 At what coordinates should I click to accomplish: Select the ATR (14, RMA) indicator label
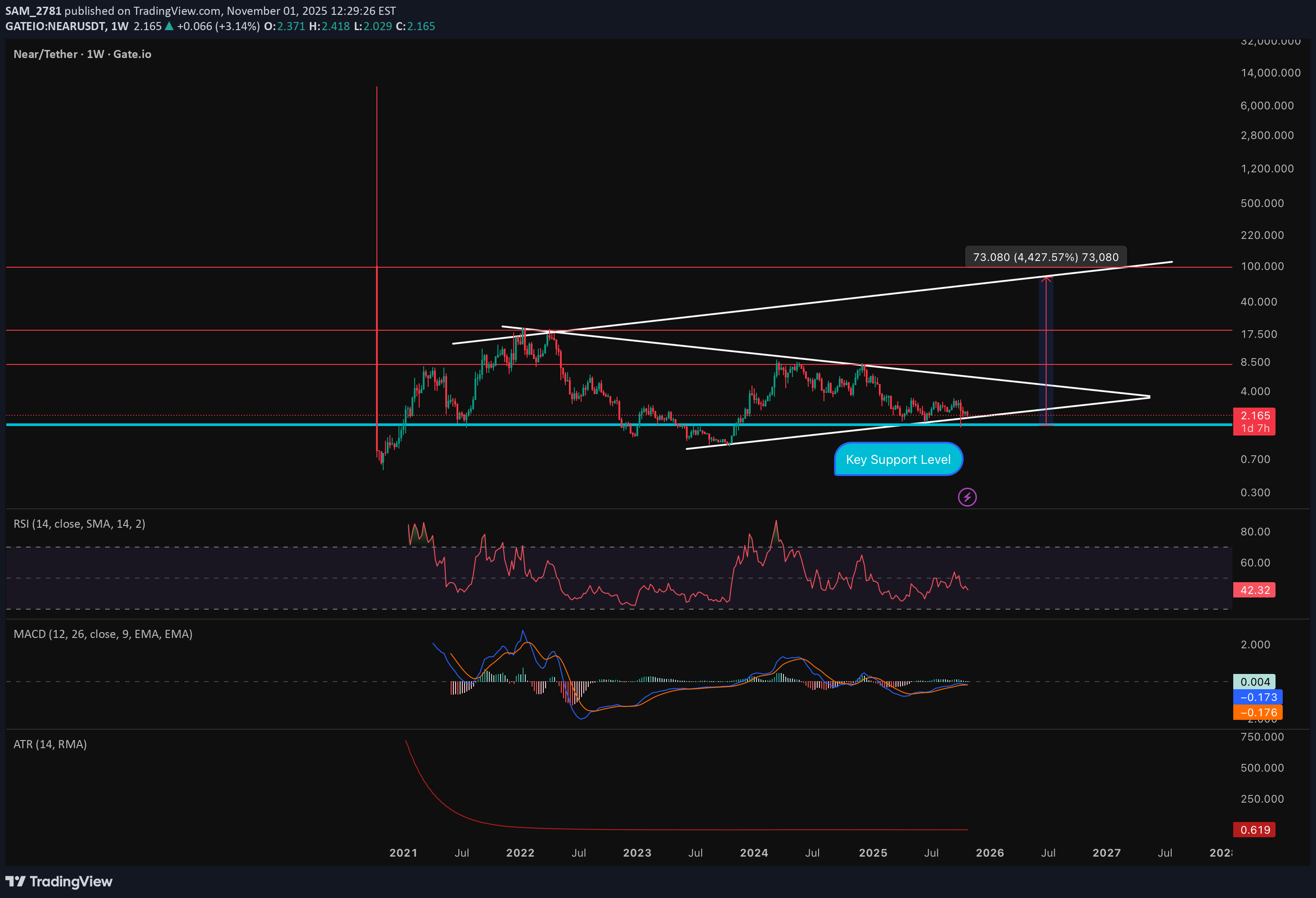(x=50, y=745)
